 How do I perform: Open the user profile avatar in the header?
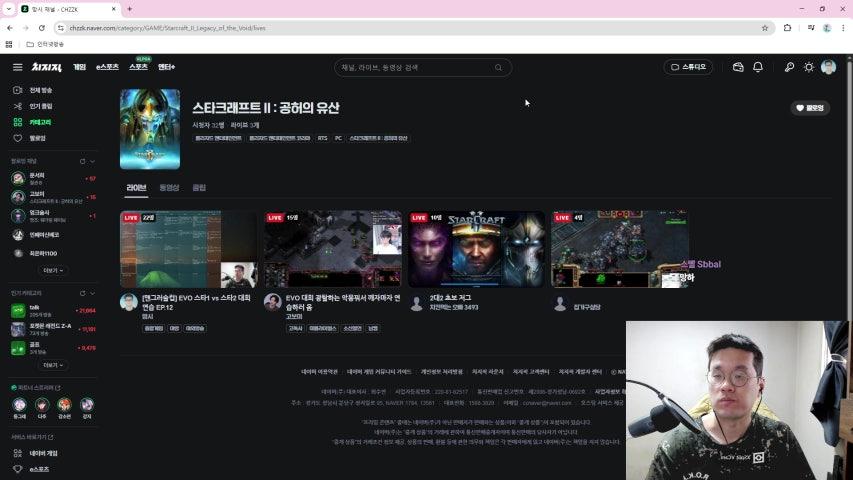click(x=828, y=67)
